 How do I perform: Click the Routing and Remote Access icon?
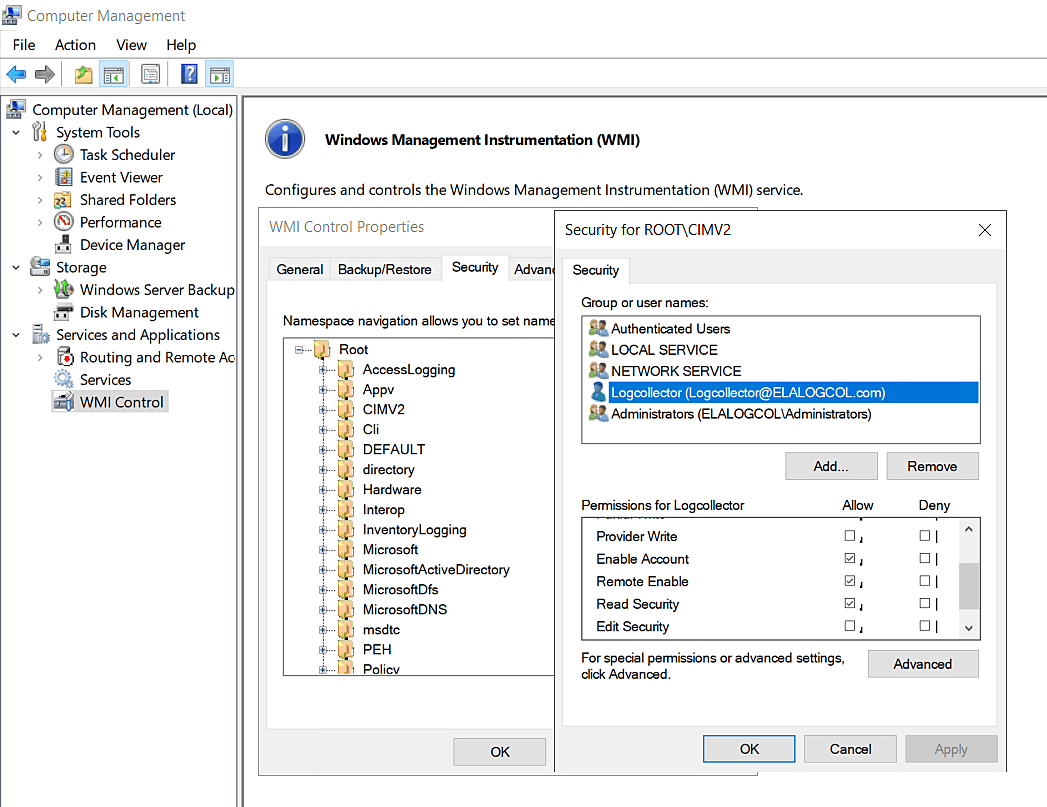point(65,357)
